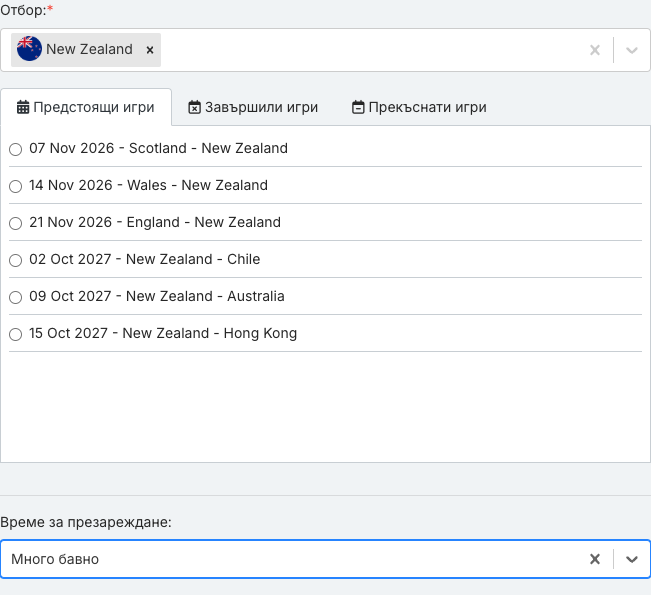Open the Време за презареждане dropdown arrow
Image resolution: width=651 pixels, height=595 pixels.
631,559
